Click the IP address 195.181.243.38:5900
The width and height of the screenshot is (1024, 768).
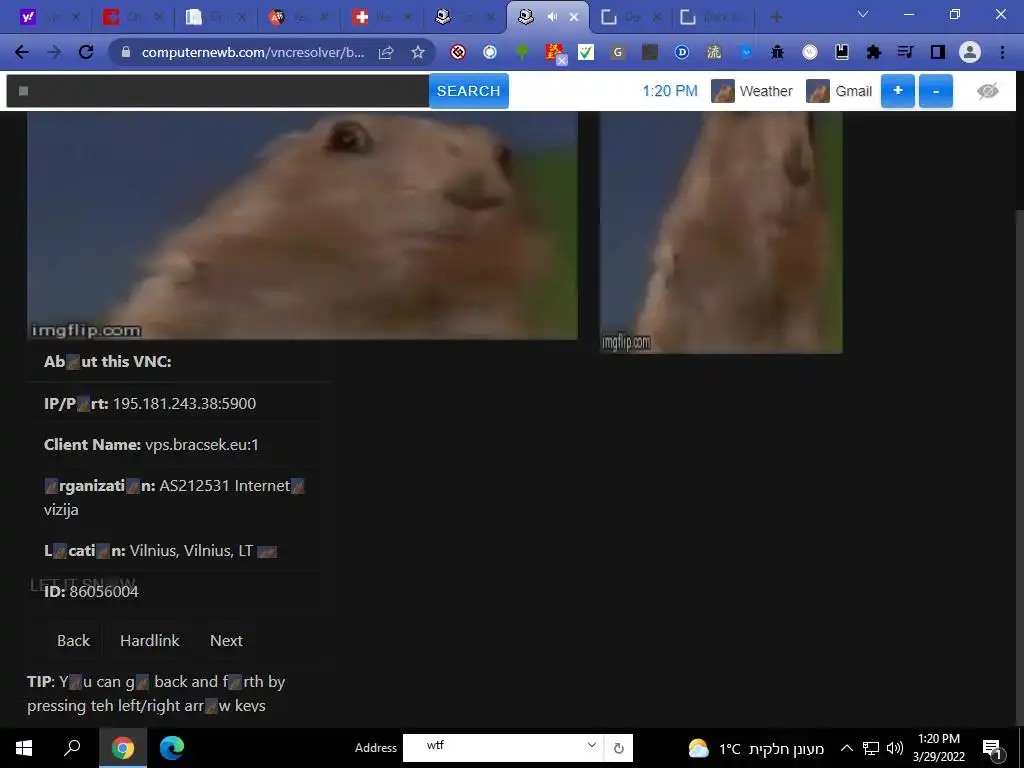pyautogui.click(x=184, y=404)
